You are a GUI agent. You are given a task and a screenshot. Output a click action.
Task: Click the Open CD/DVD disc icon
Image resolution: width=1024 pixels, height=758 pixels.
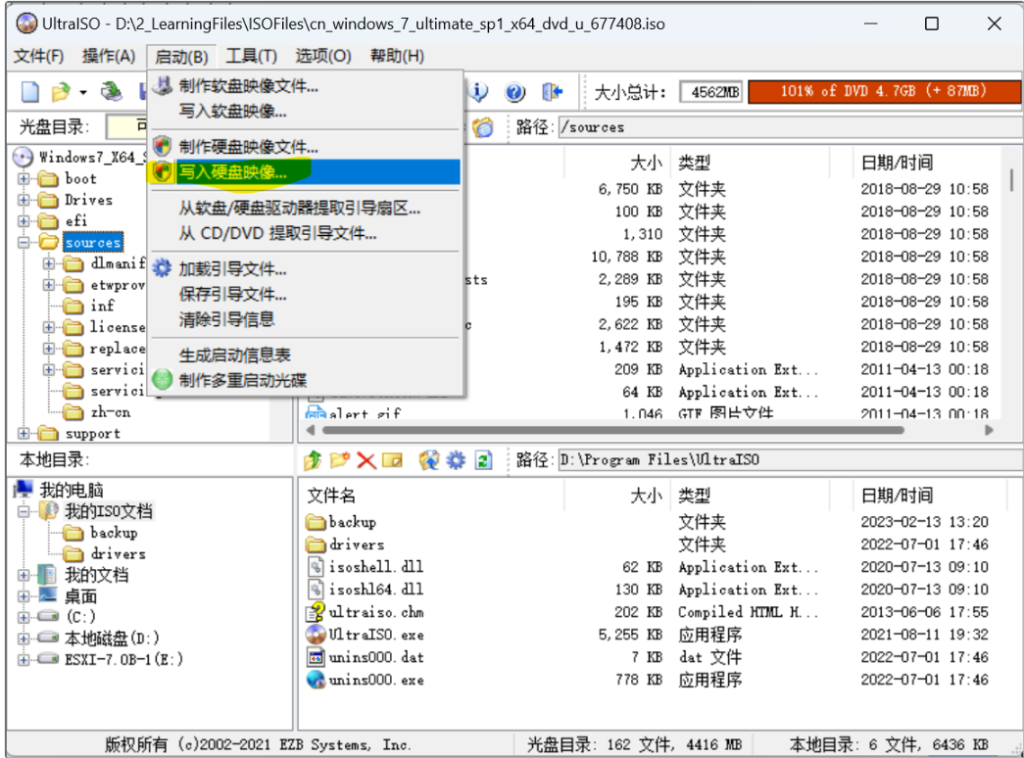coord(112,91)
